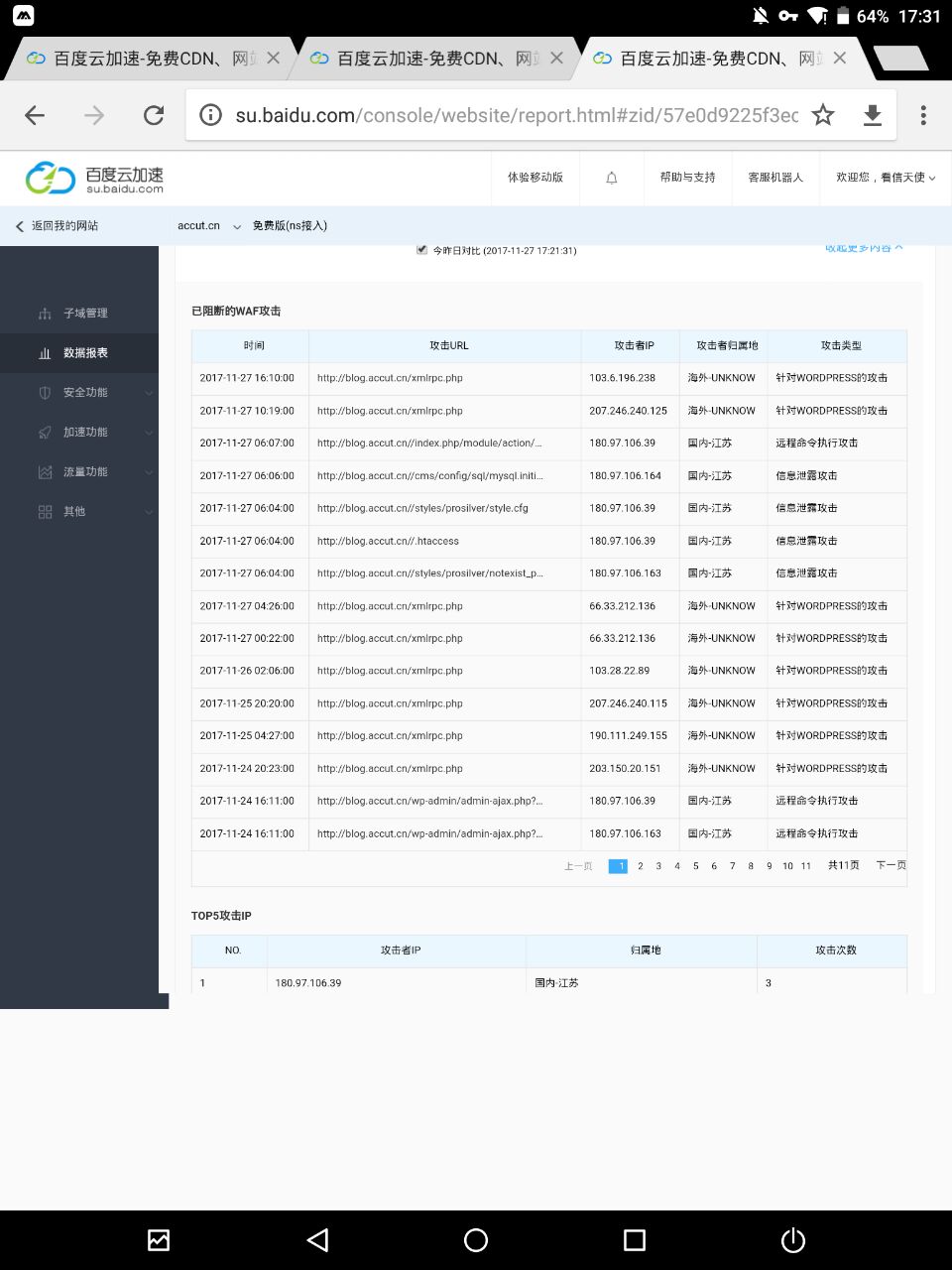Click the browser reload icon

(154, 116)
